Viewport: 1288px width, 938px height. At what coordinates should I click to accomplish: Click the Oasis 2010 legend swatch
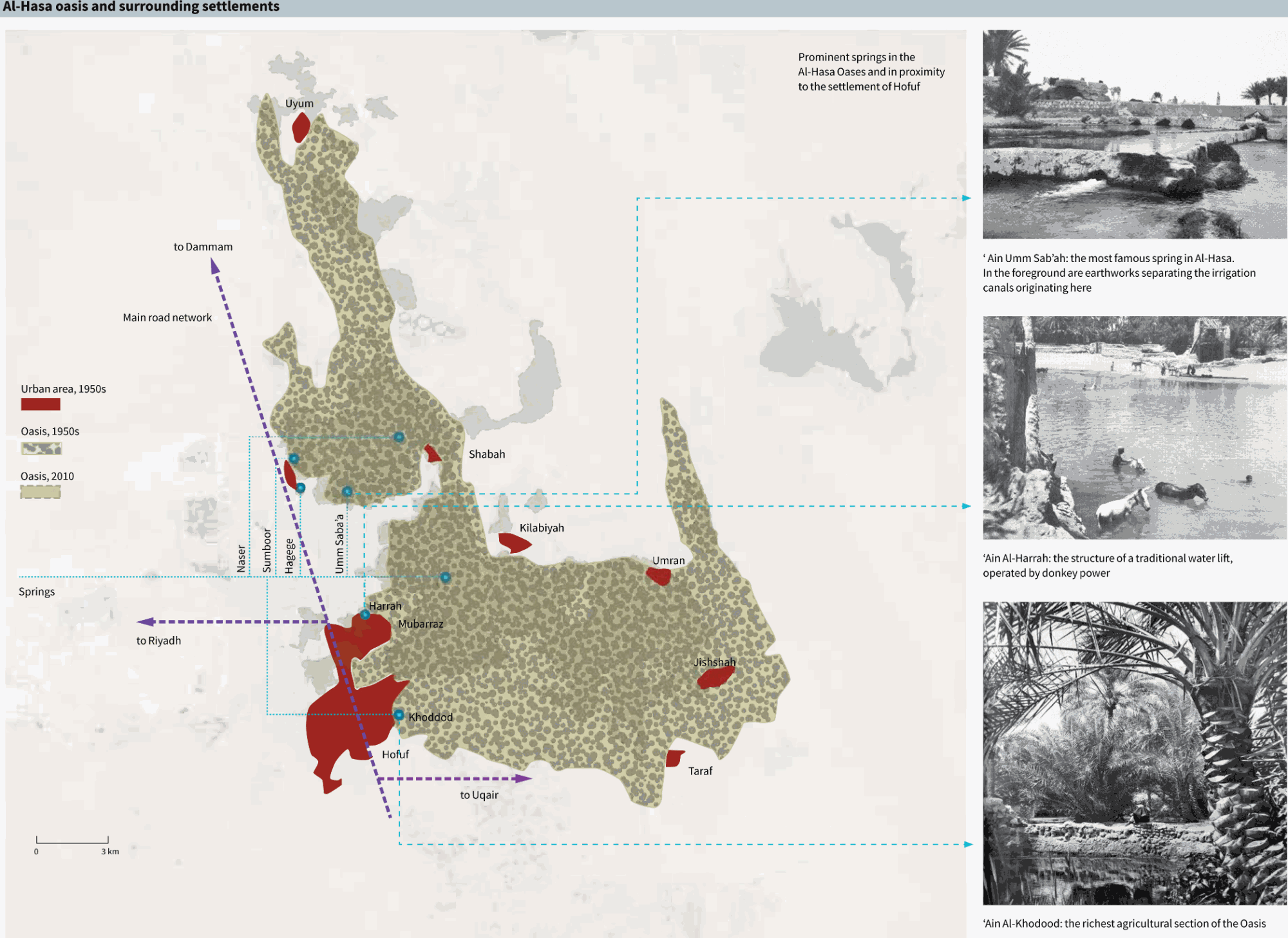pyautogui.click(x=41, y=492)
